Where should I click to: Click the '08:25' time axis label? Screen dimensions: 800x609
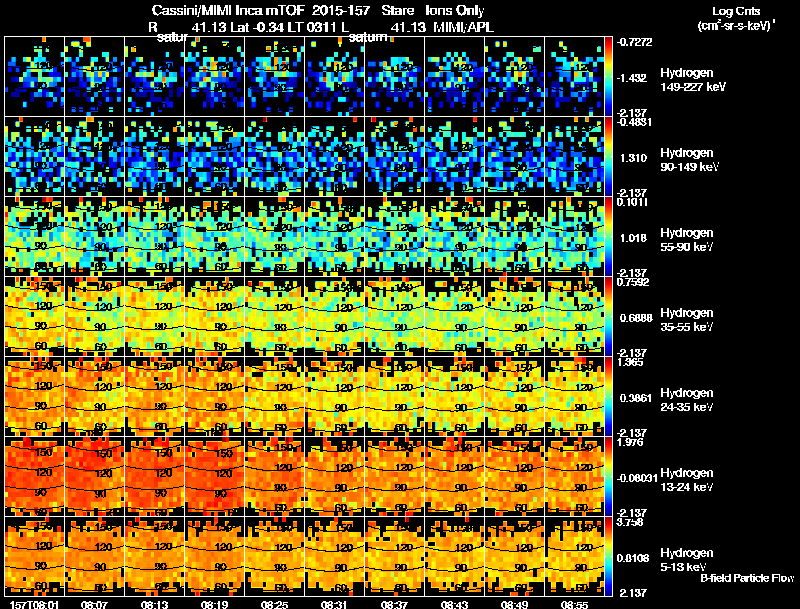click(274, 604)
